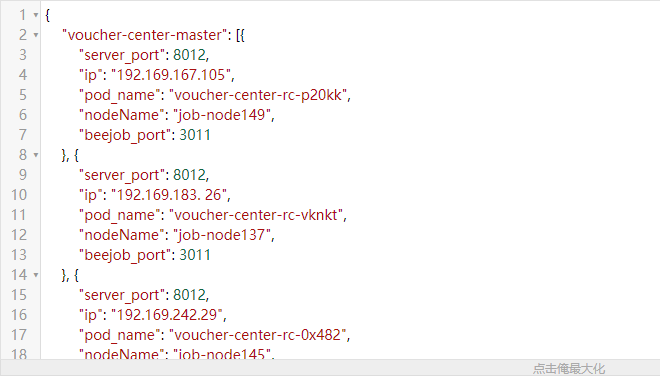Click the "voucher-center-master" key text
The height and width of the screenshot is (376, 660).
tap(145, 35)
